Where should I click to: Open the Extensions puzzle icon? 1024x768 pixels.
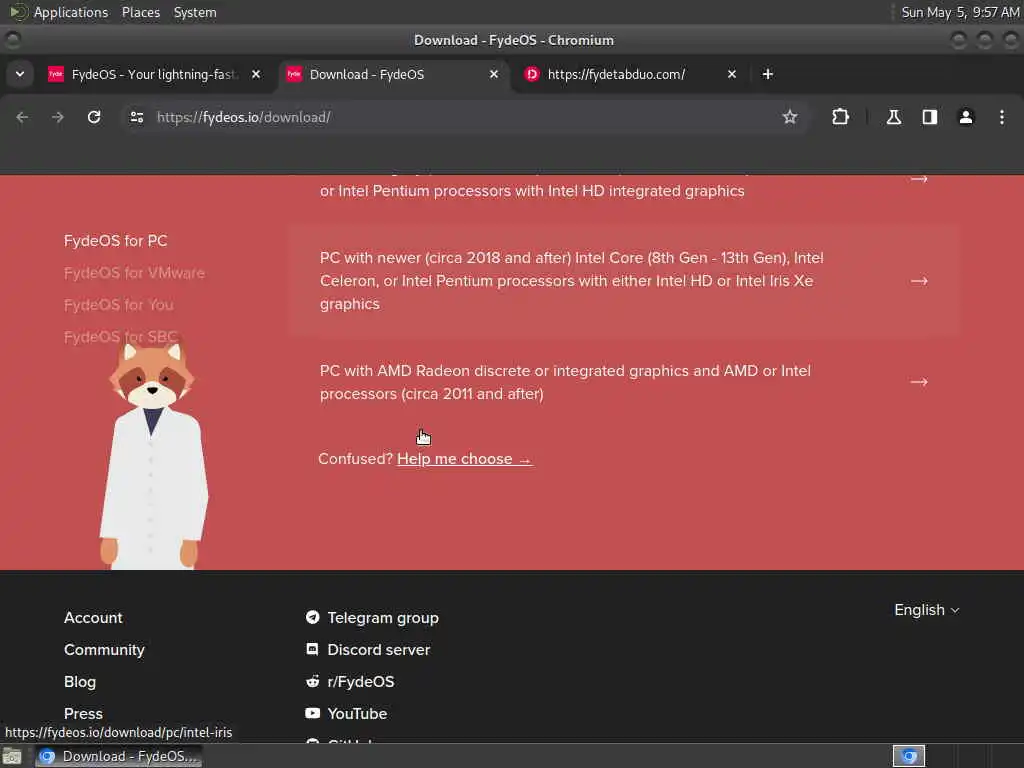[840, 117]
